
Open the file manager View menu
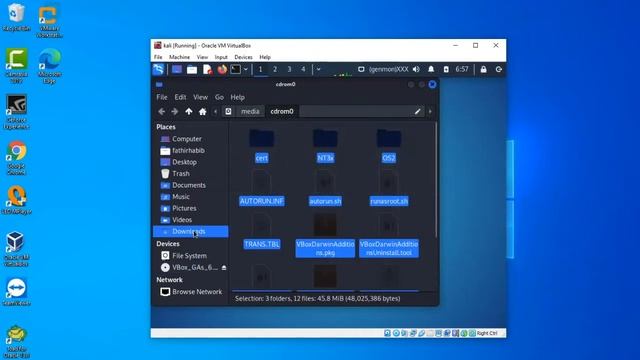[x=200, y=97]
